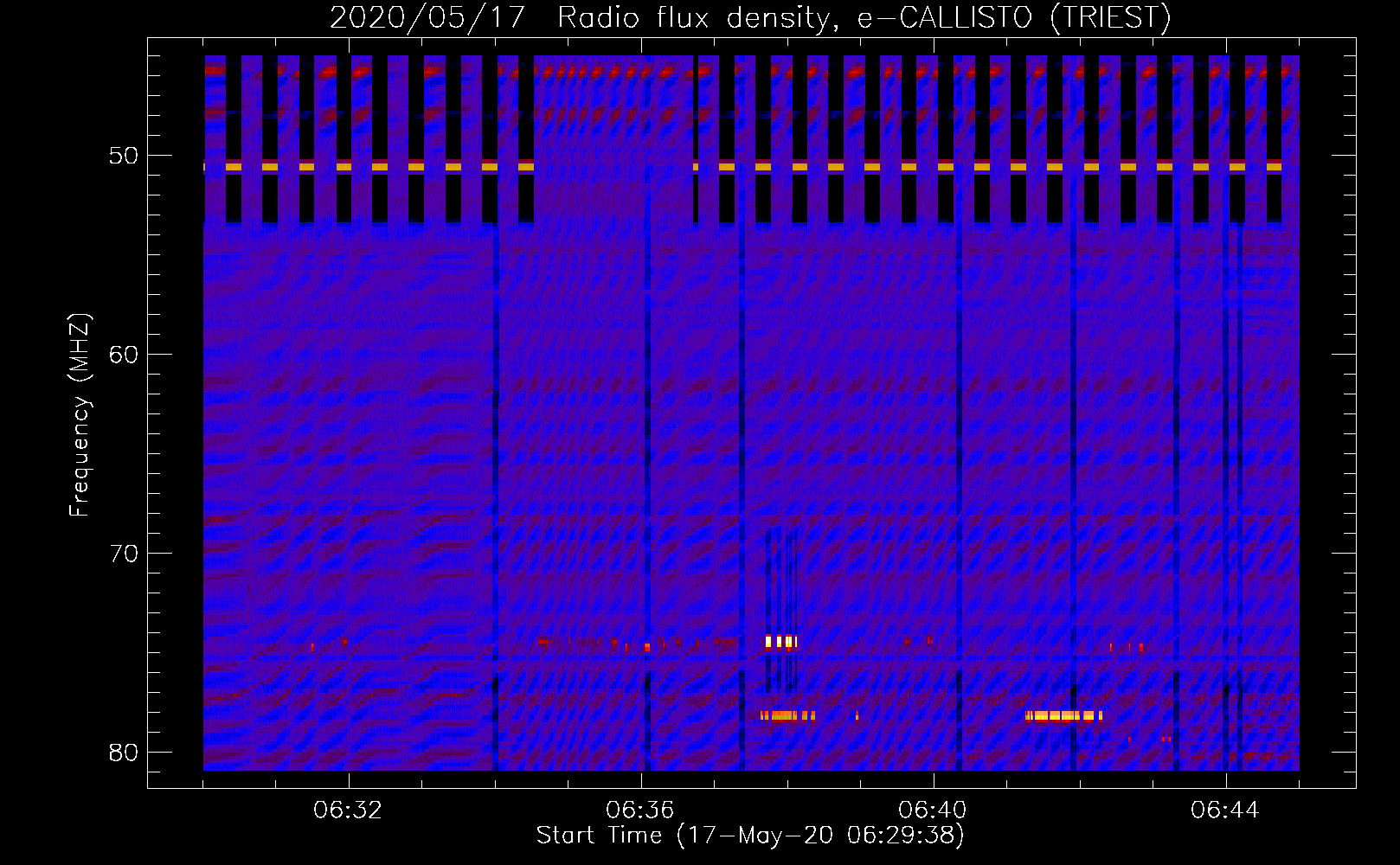This screenshot has width=1400, height=865.
Task: Click the yellow emission band near 78 MHz around 06:38
Action: coord(787,715)
